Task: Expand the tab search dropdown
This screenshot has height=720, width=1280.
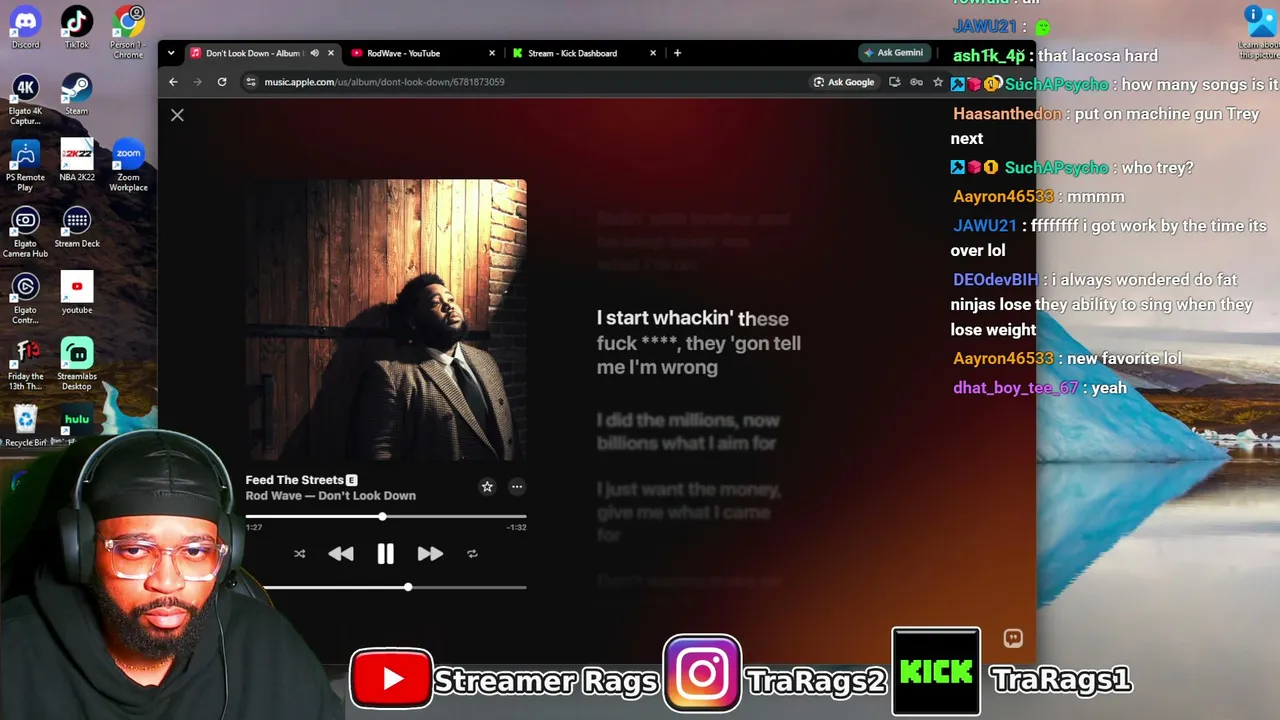Action: pos(171,53)
